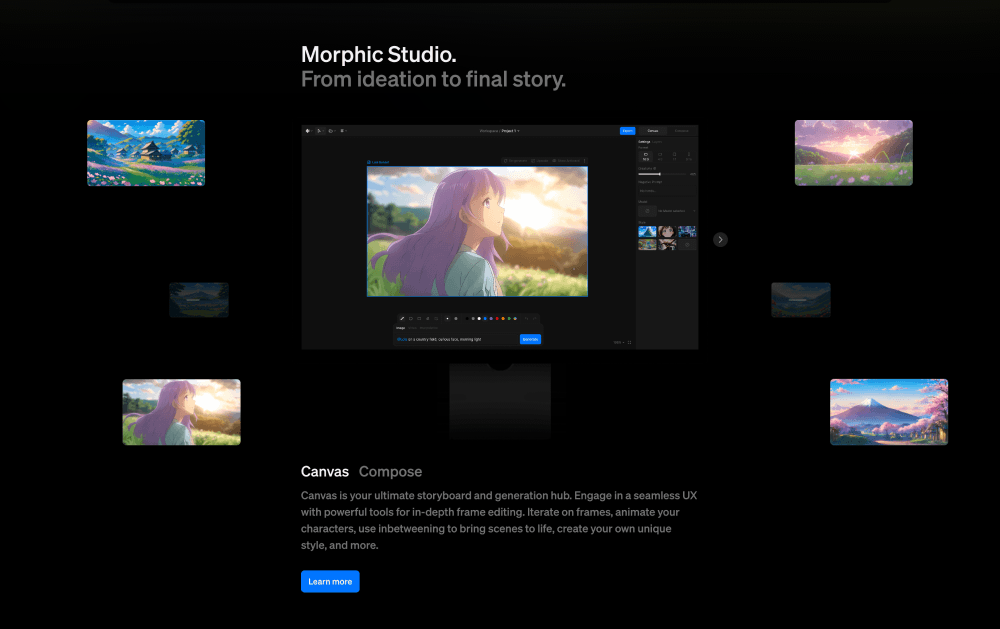Open the align menu icon in top toolbar
1000x629 pixels.
[x=342, y=131]
